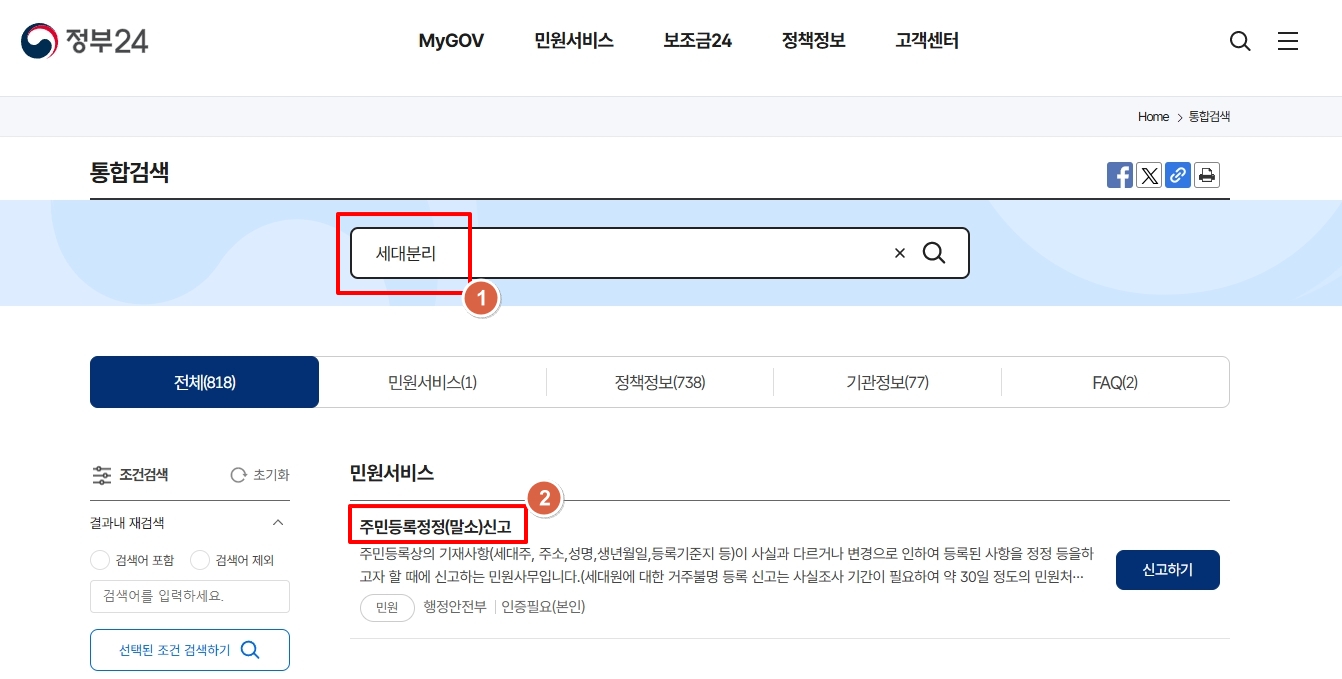Switch to the 정책정보(738) tab
This screenshot has width=1342, height=679.
coord(659,381)
